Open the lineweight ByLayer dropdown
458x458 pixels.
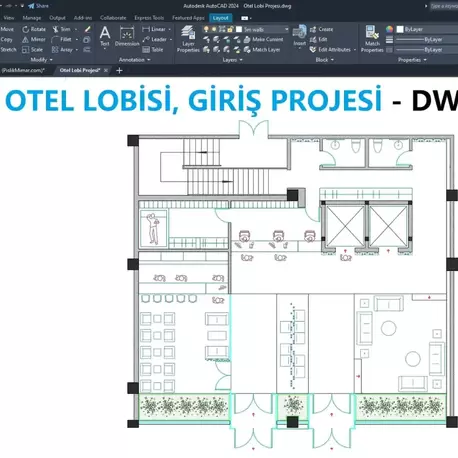[x=427, y=40]
